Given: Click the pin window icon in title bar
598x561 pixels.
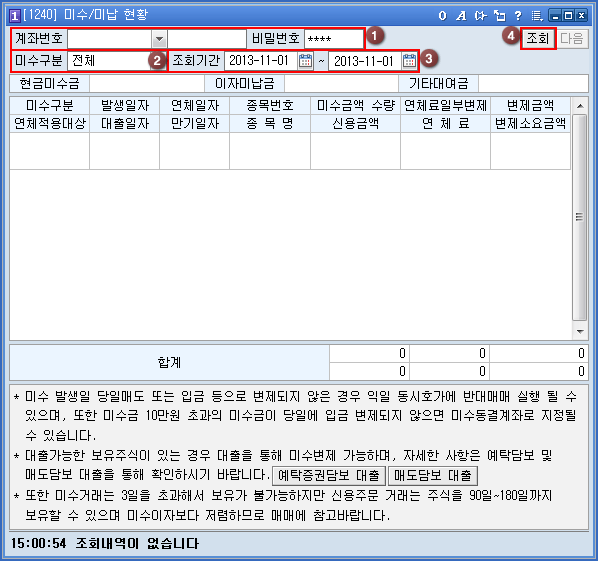Looking at the screenshot, I should click(481, 16).
